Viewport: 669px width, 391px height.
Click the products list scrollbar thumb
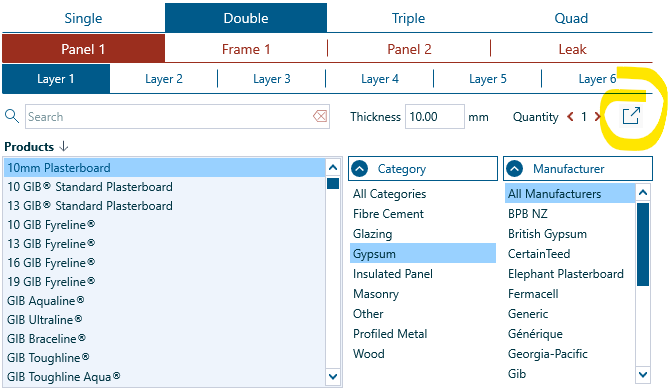click(333, 184)
